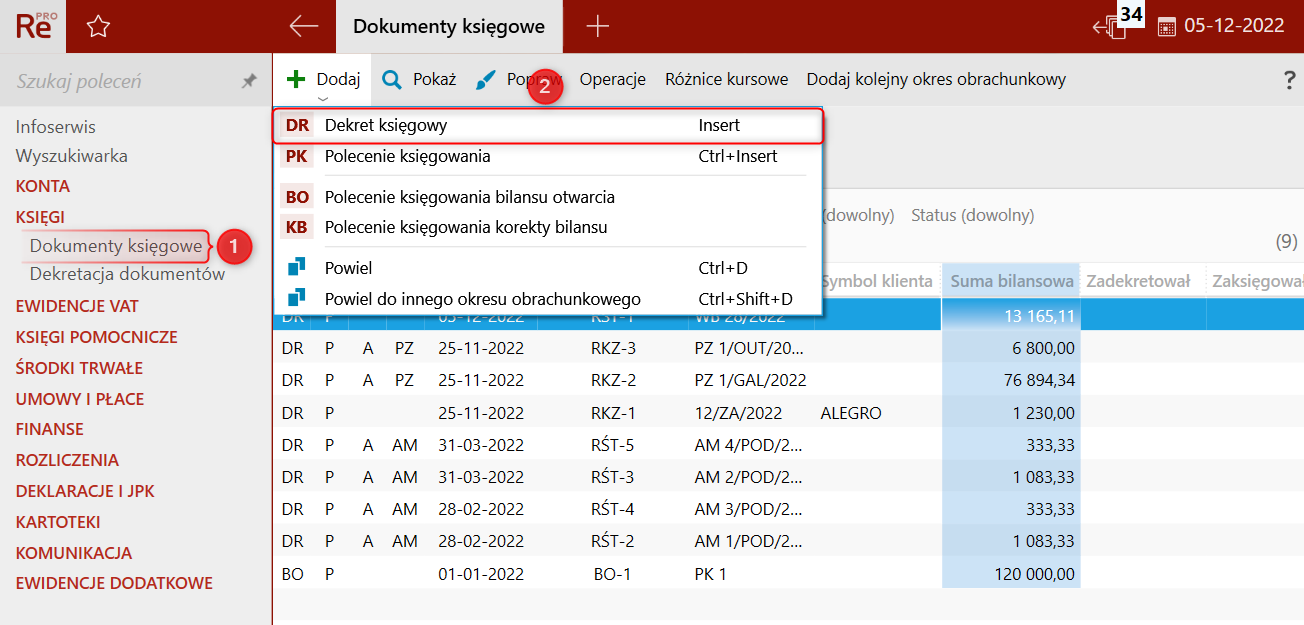1304x625 pixels.
Task: Open help with the question mark icon
Action: tap(1290, 80)
